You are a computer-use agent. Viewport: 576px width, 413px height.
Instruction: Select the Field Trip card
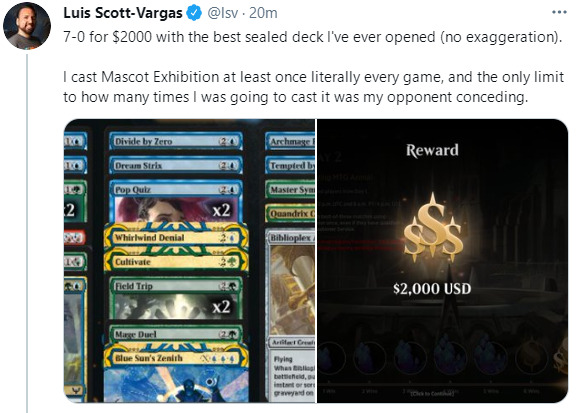[x=176, y=298]
